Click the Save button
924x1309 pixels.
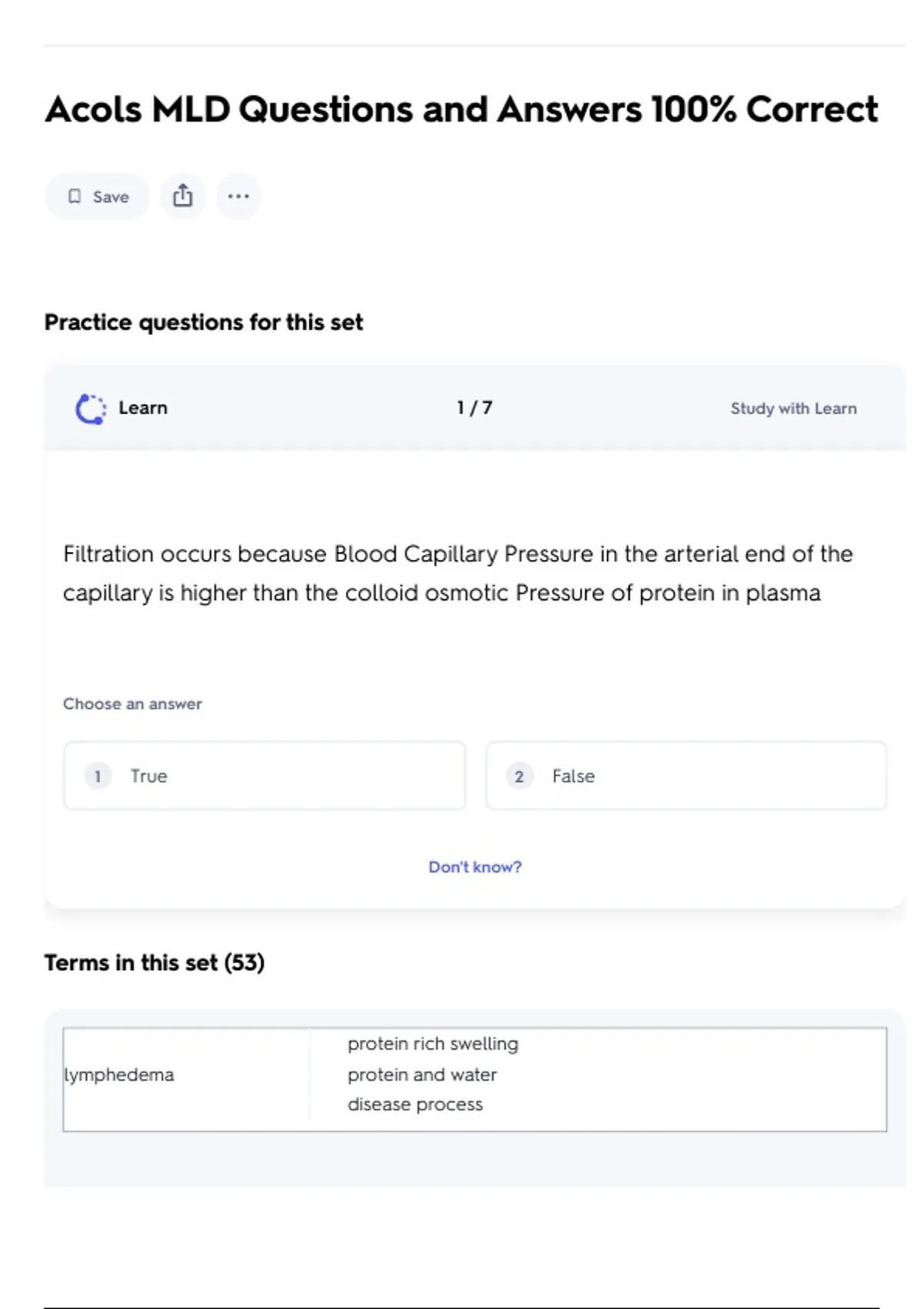[97, 196]
